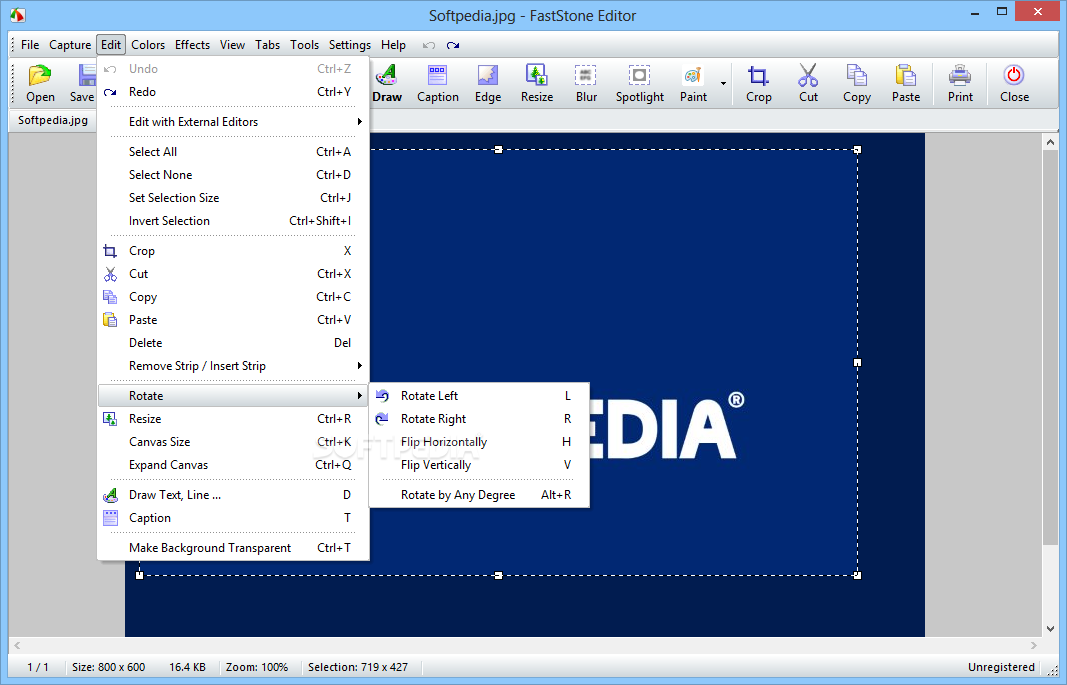
Task: Click the Print toolbar icon
Action: [x=959, y=75]
